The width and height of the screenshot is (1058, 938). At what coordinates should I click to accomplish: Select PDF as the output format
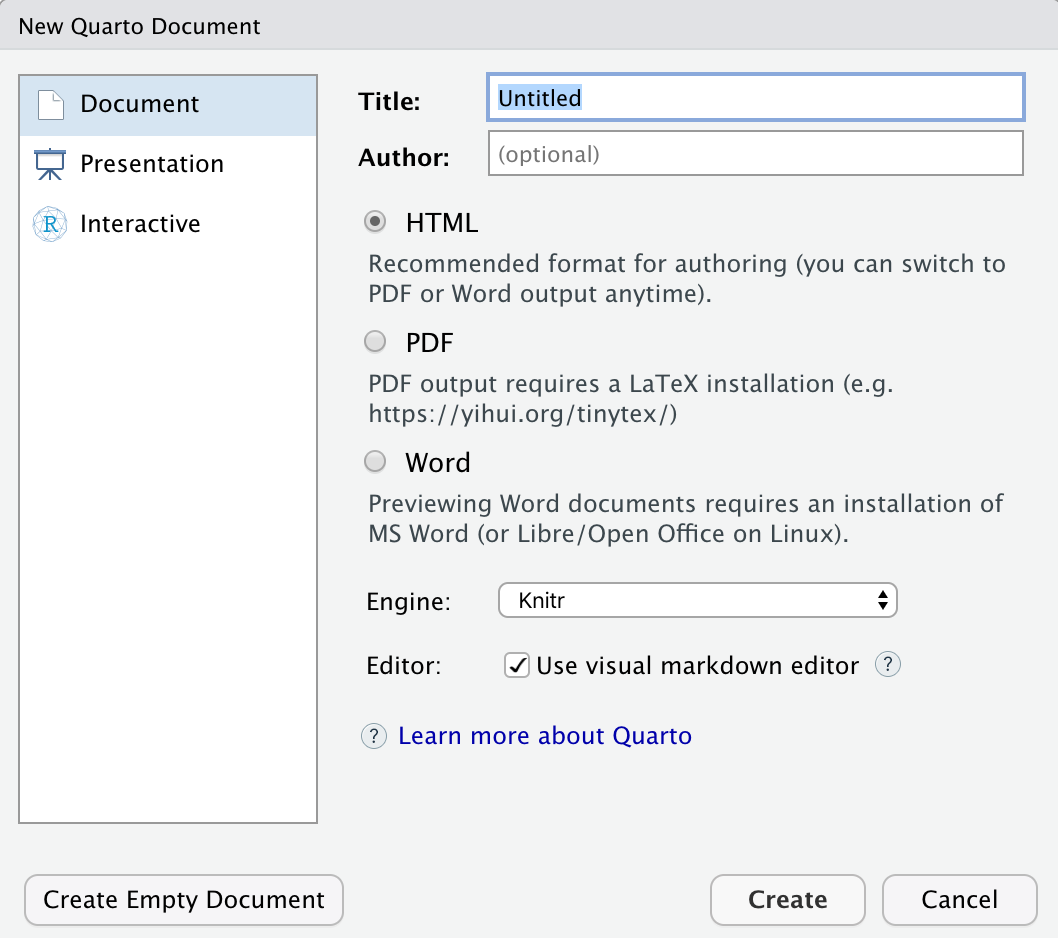pyautogui.click(x=375, y=341)
